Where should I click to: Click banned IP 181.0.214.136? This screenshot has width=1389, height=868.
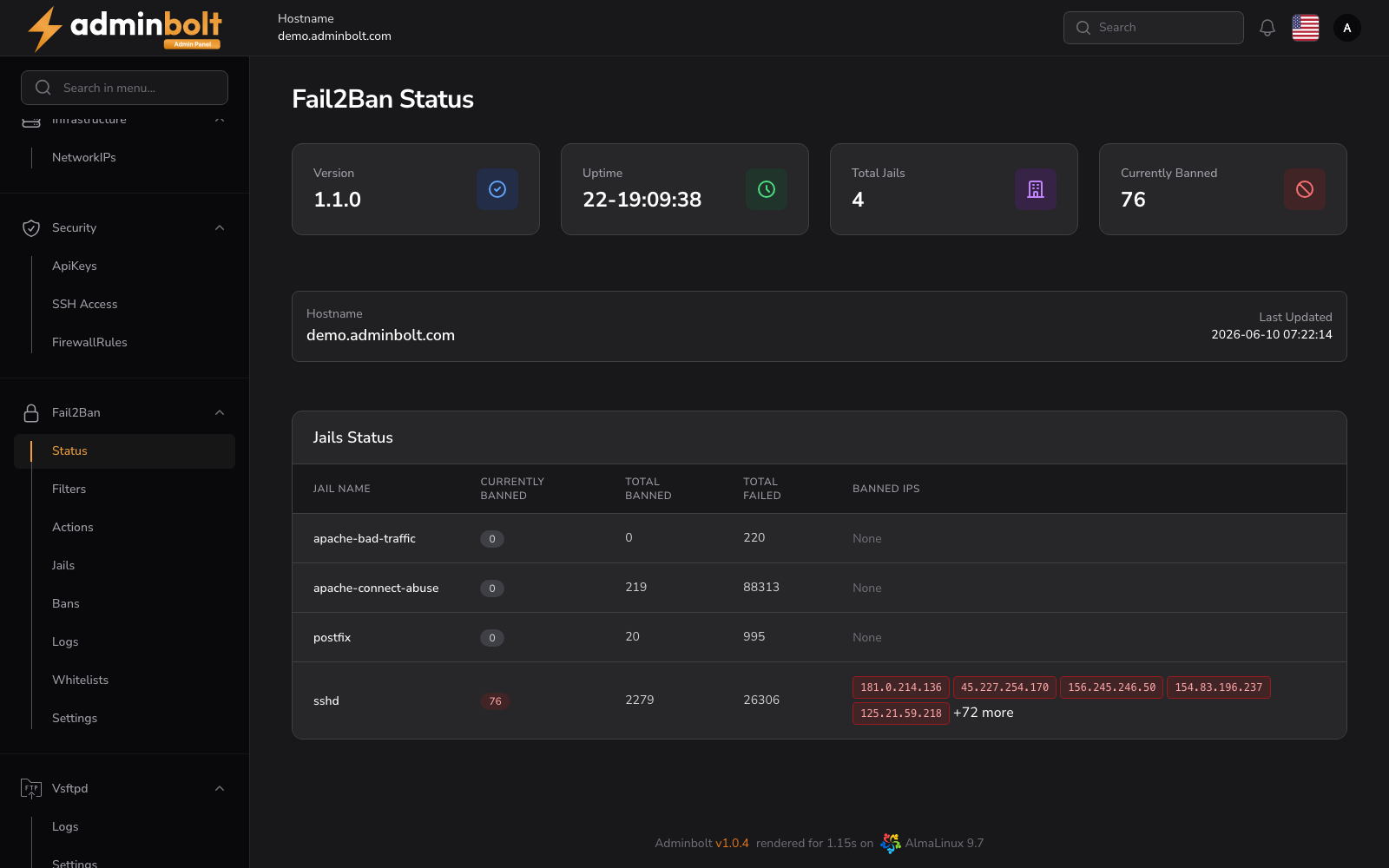[x=901, y=687]
